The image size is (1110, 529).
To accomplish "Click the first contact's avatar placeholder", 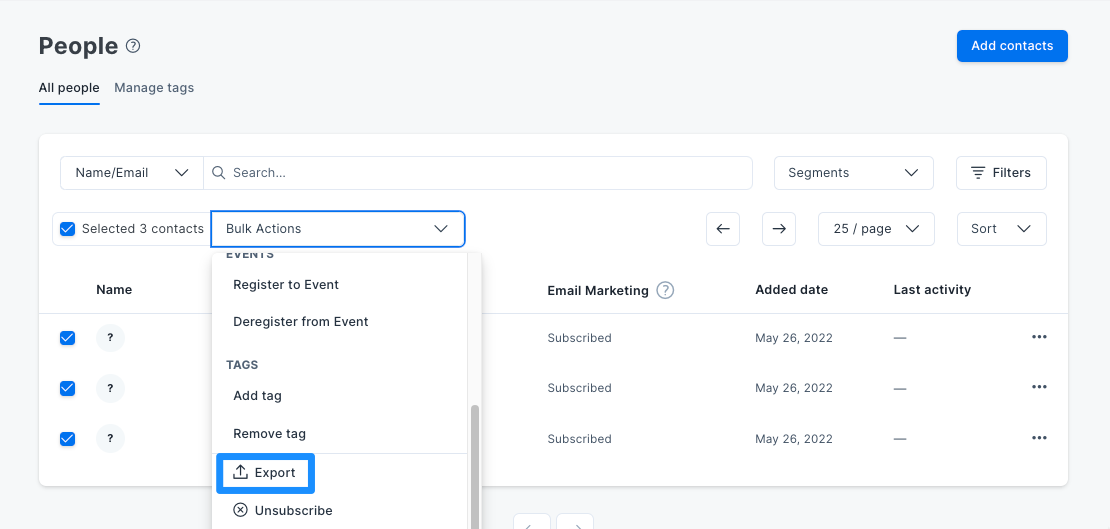I will (110, 338).
